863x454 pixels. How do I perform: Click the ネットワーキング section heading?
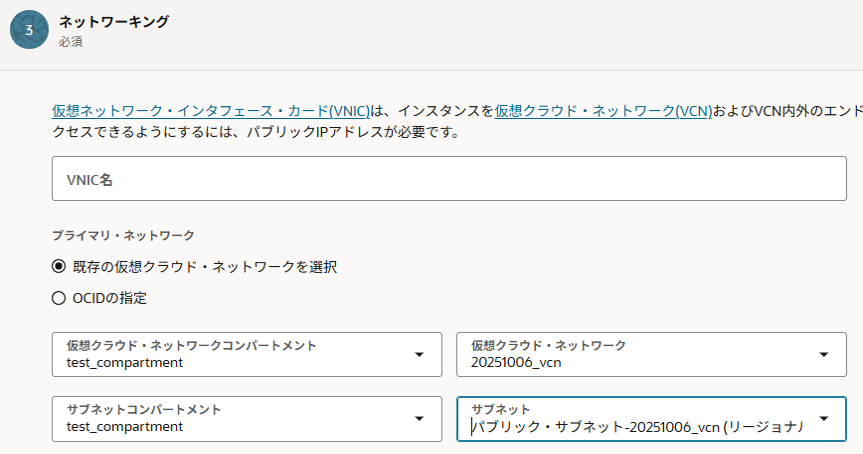point(114,21)
